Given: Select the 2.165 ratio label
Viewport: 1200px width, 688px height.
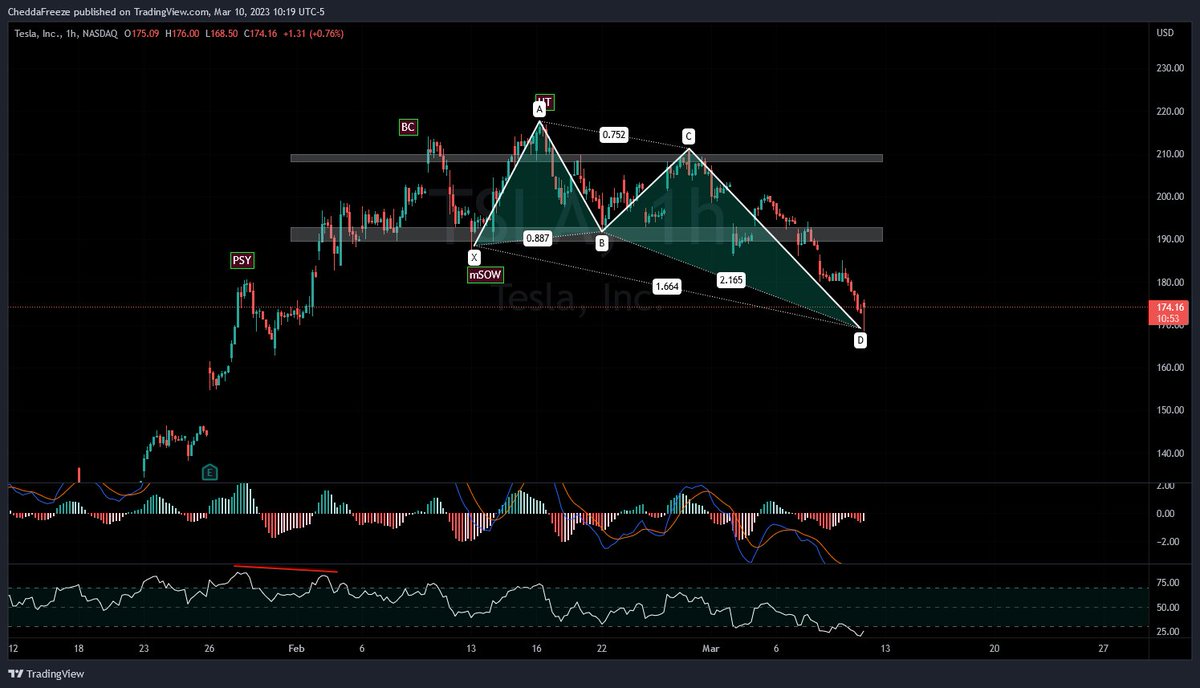Looking at the screenshot, I should 731,280.
